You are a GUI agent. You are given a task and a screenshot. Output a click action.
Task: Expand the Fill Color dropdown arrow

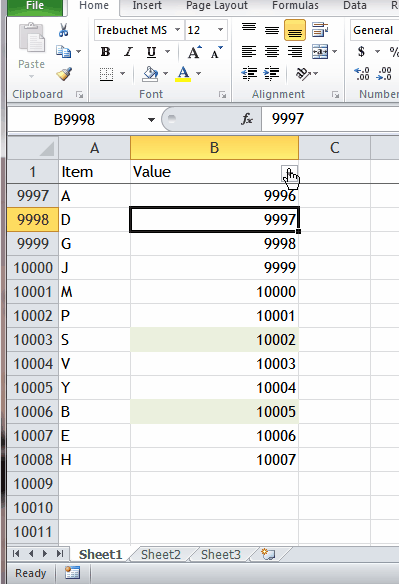click(x=166, y=74)
